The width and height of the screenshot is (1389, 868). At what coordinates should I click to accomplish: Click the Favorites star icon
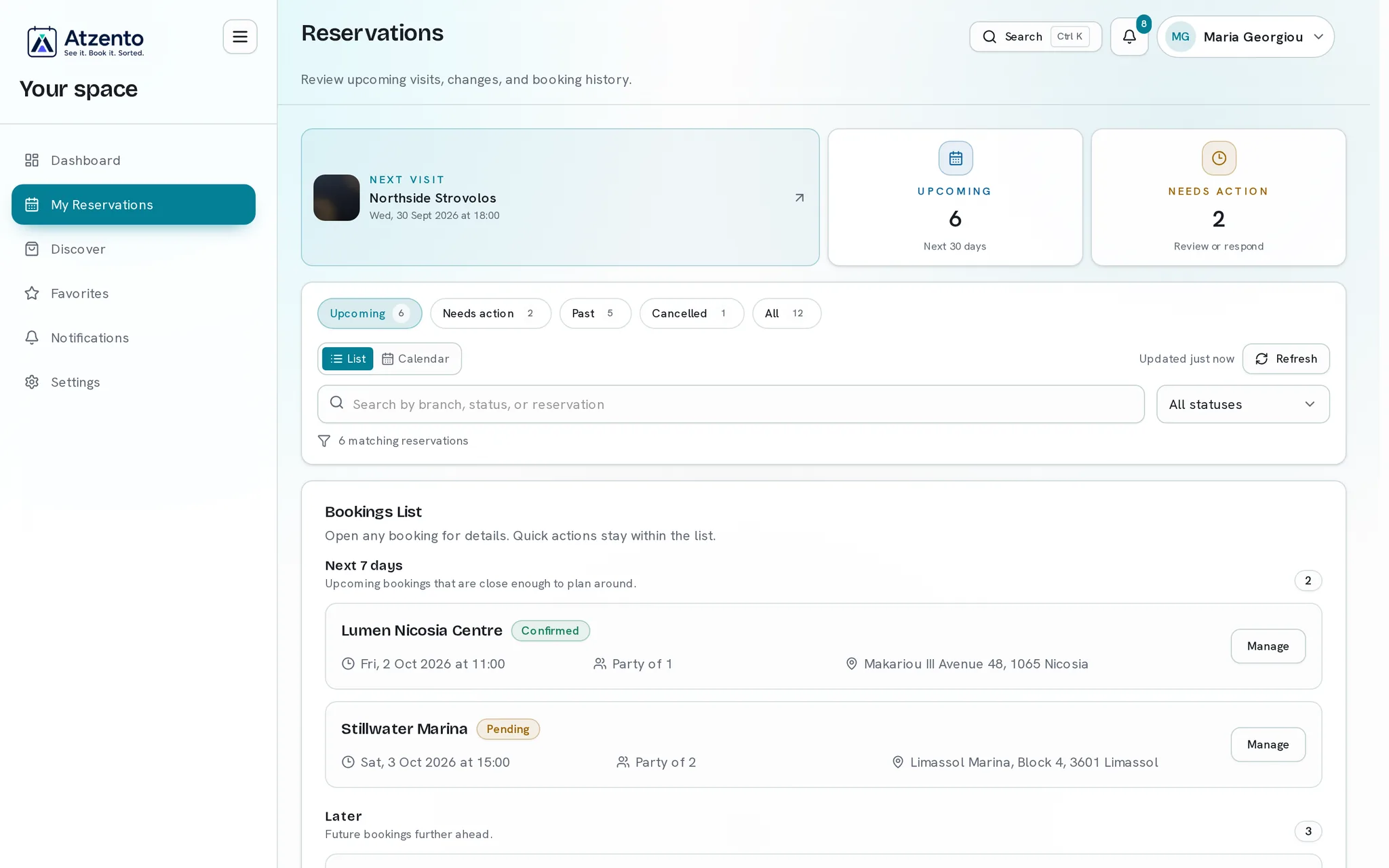tap(32, 293)
